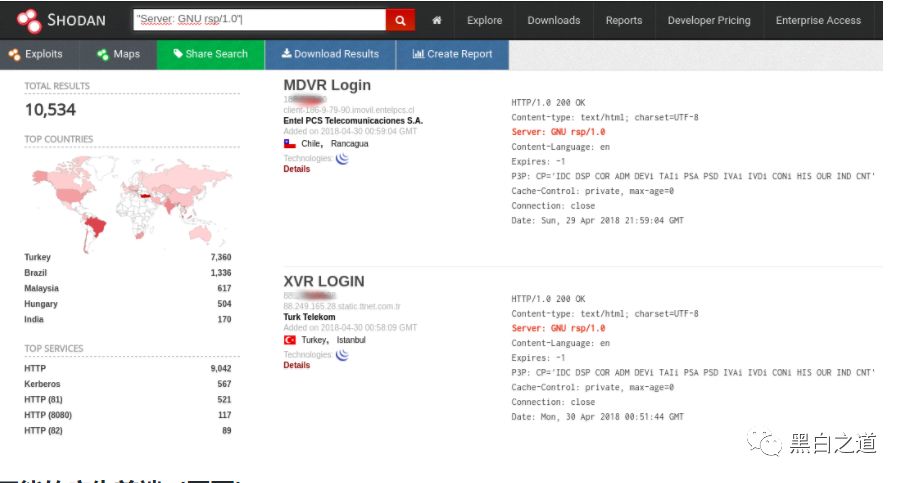The width and height of the screenshot is (906, 483).
Task: Click the Exploits icon in toolbar
Action: 14,54
